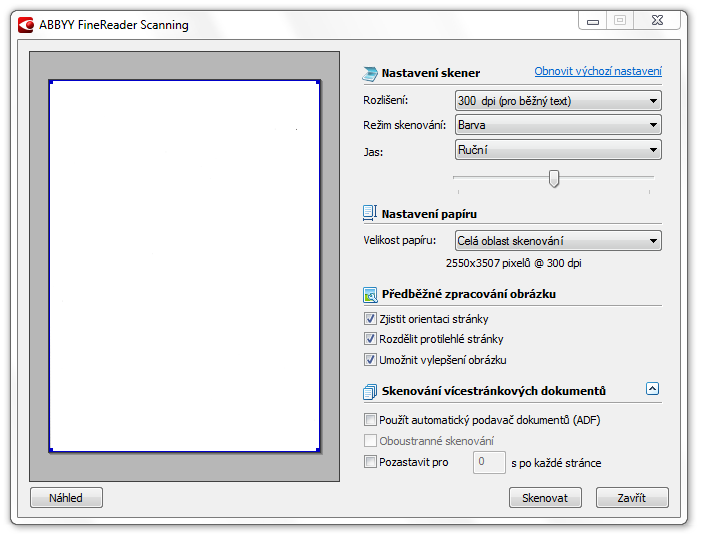Screen dimensions: 702x540
Task: Click the Skenovat button
Action: pyautogui.click(x=545, y=498)
